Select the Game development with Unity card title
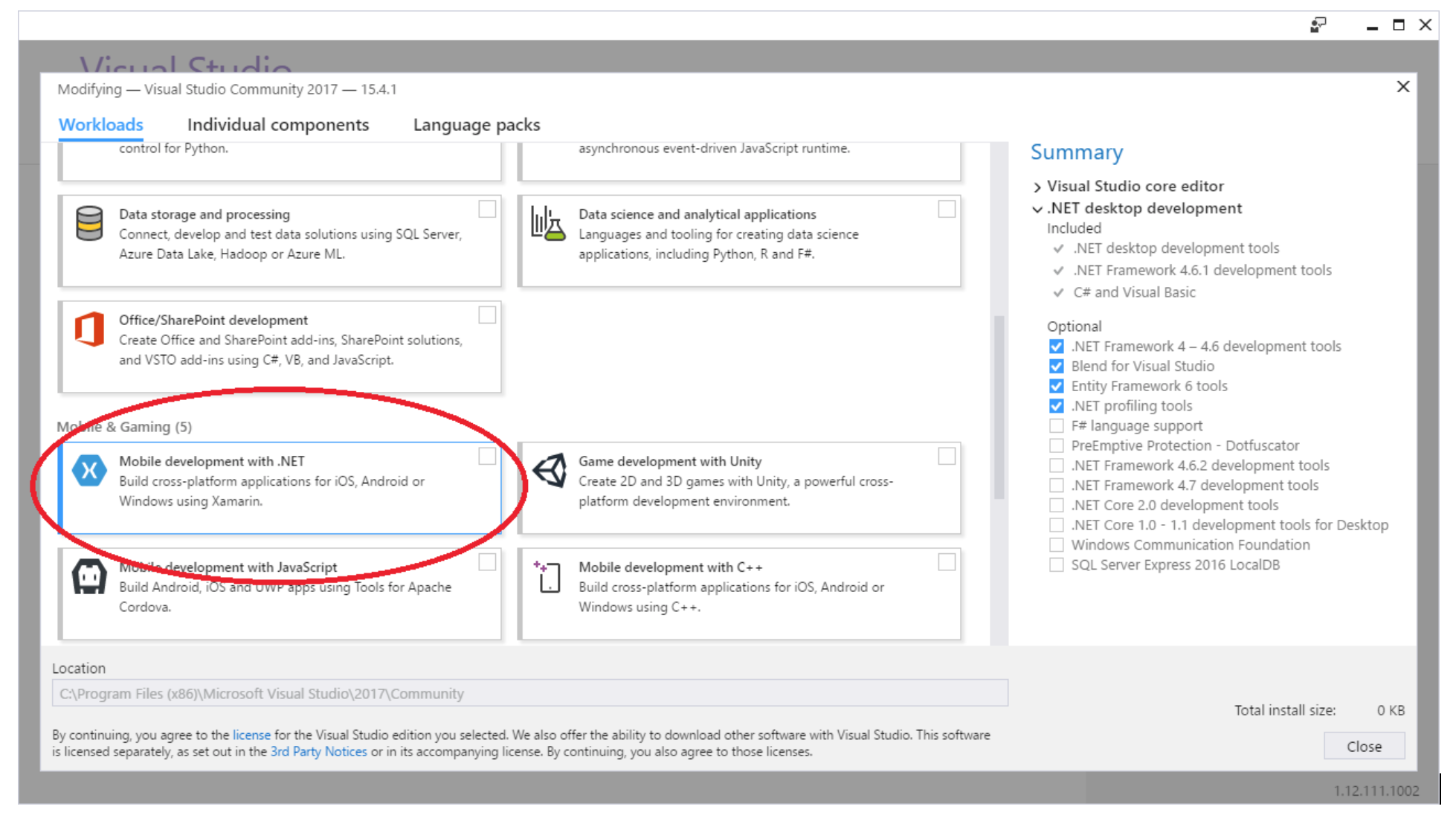Screen dimensions: 1456x818 tap(670, 461)
